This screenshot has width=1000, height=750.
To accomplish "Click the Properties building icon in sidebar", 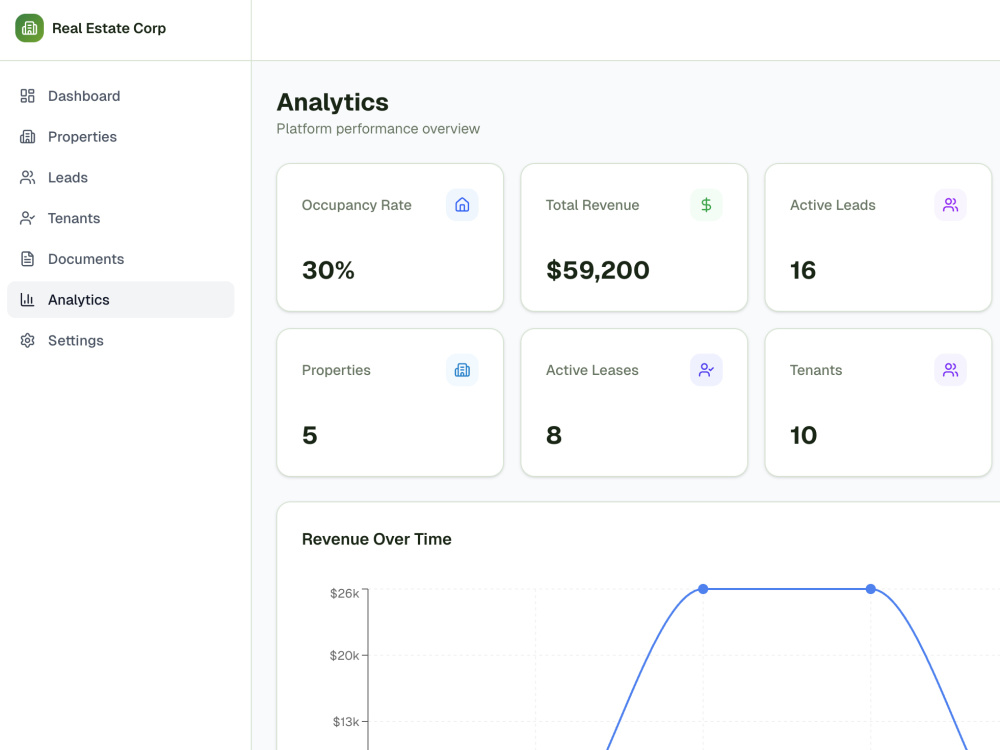I will pyautogui.click(x=27, y=136).
